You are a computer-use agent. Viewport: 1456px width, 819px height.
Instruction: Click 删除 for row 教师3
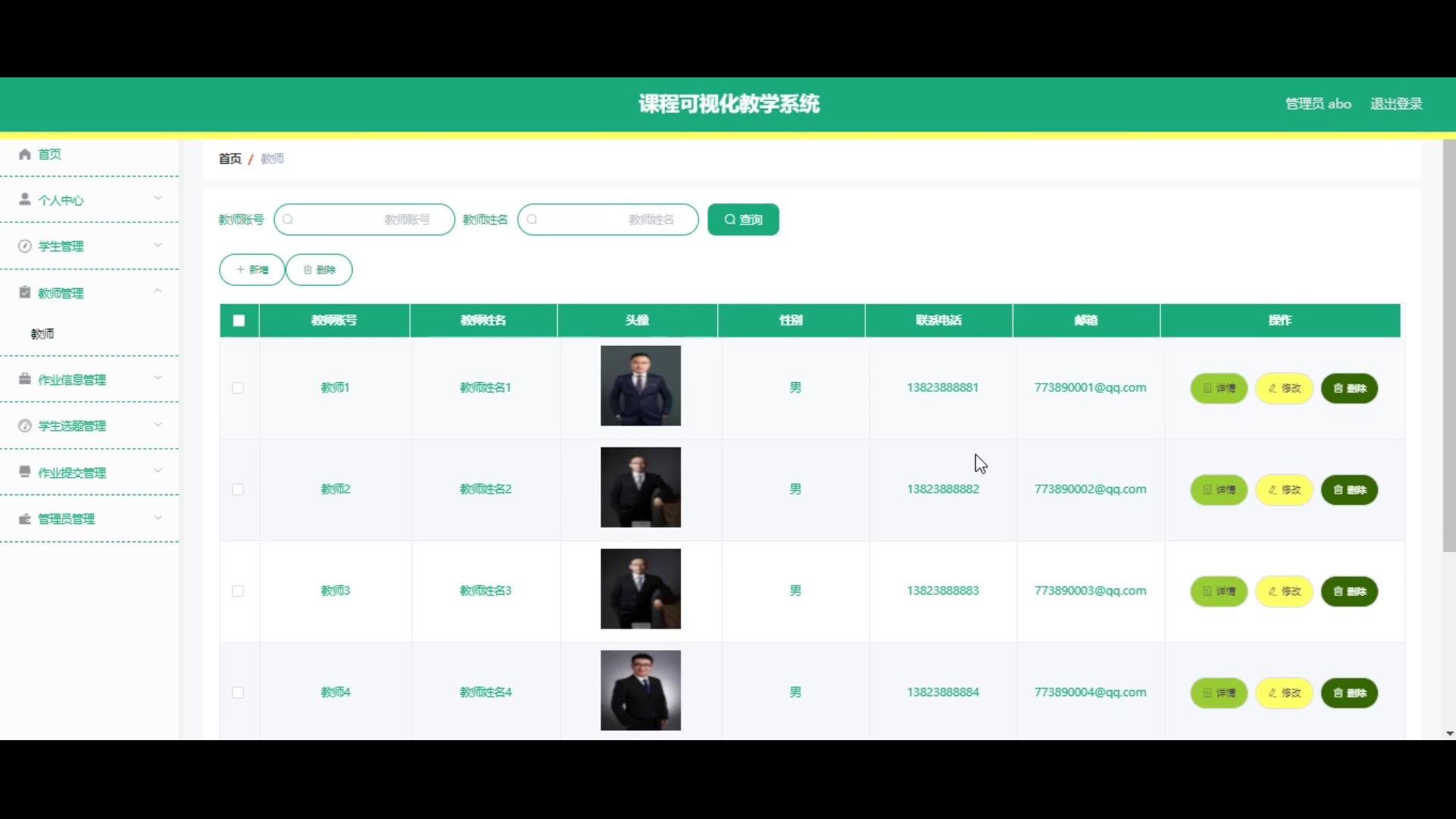(1350, 591)
